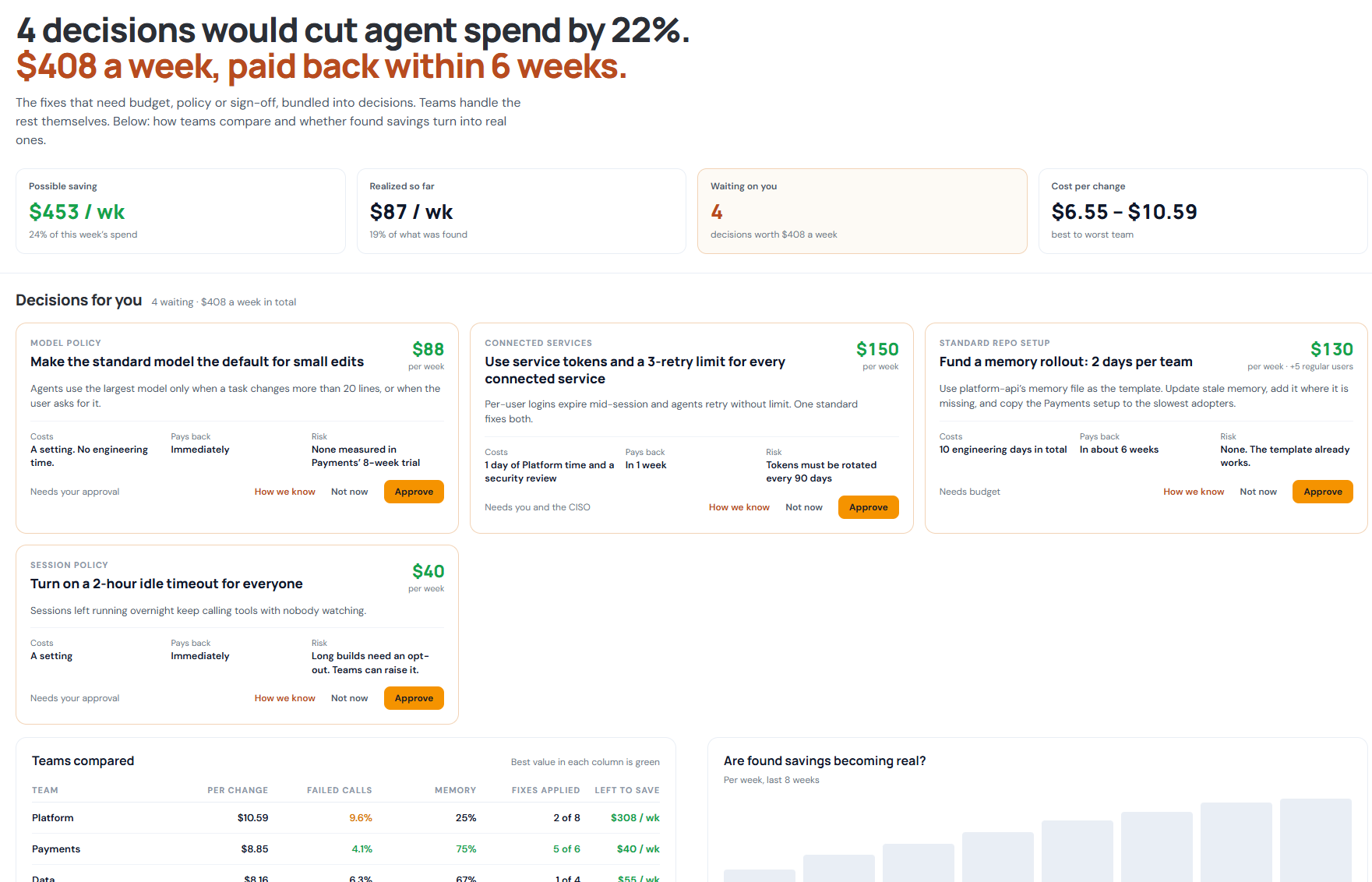This screenshot has height=882, width=1372.
Task: Click Platform's '$308 / wk' left to save
Action: pos(635,818)
